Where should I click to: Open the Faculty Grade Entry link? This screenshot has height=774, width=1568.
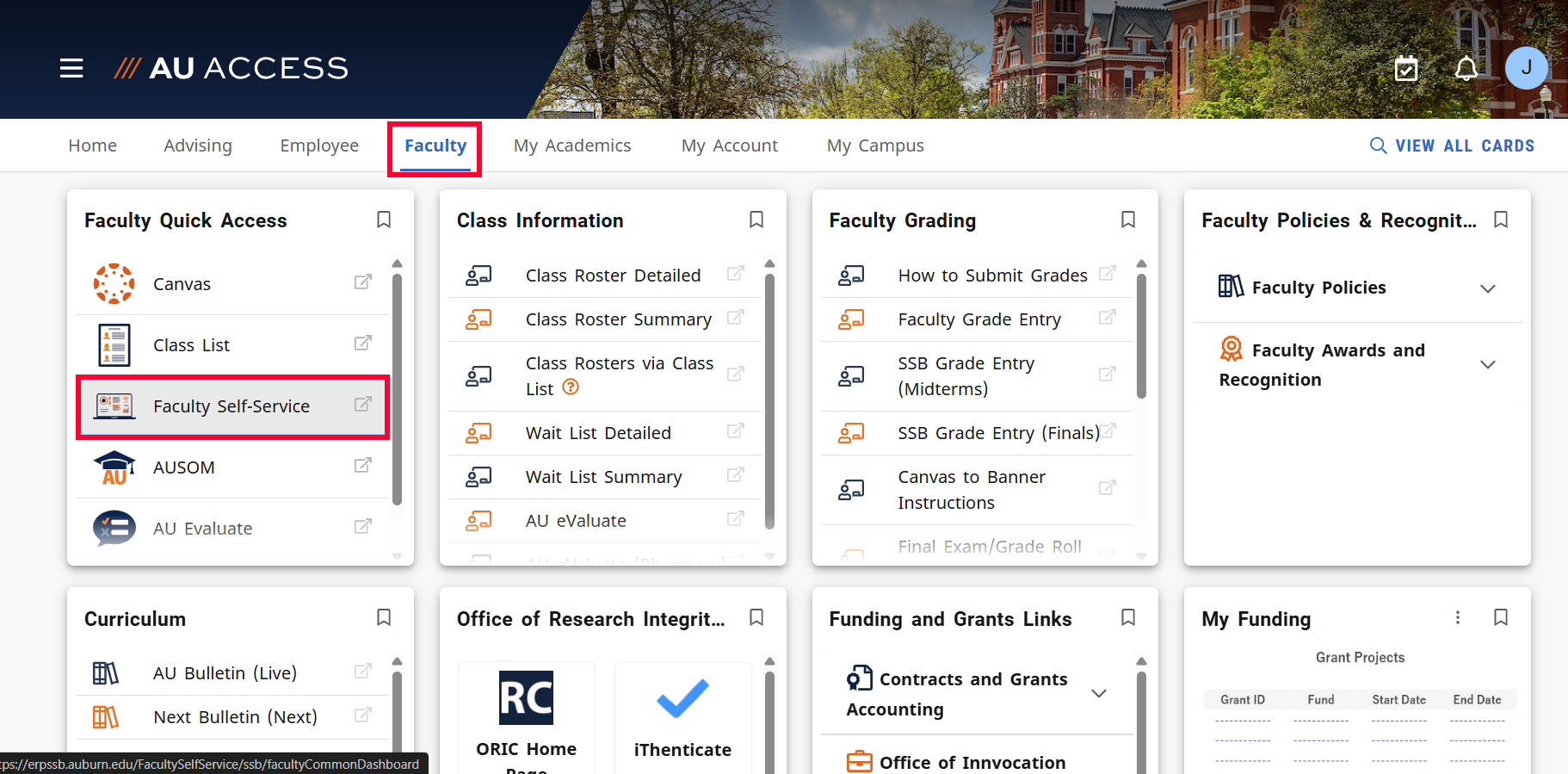coord(979,319)
